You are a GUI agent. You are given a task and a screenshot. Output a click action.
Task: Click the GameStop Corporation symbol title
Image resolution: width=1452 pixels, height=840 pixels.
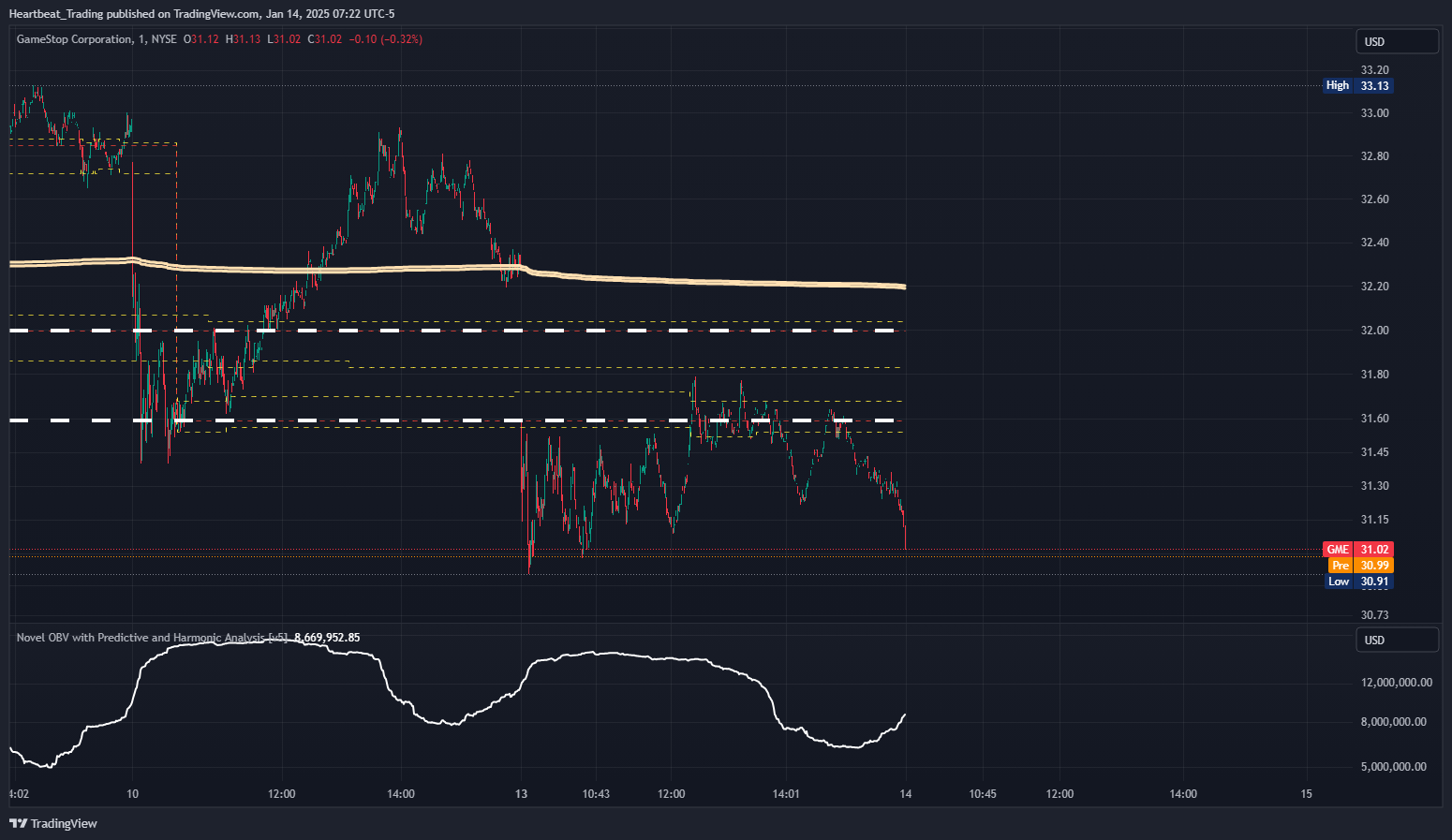tap(75, 39)
